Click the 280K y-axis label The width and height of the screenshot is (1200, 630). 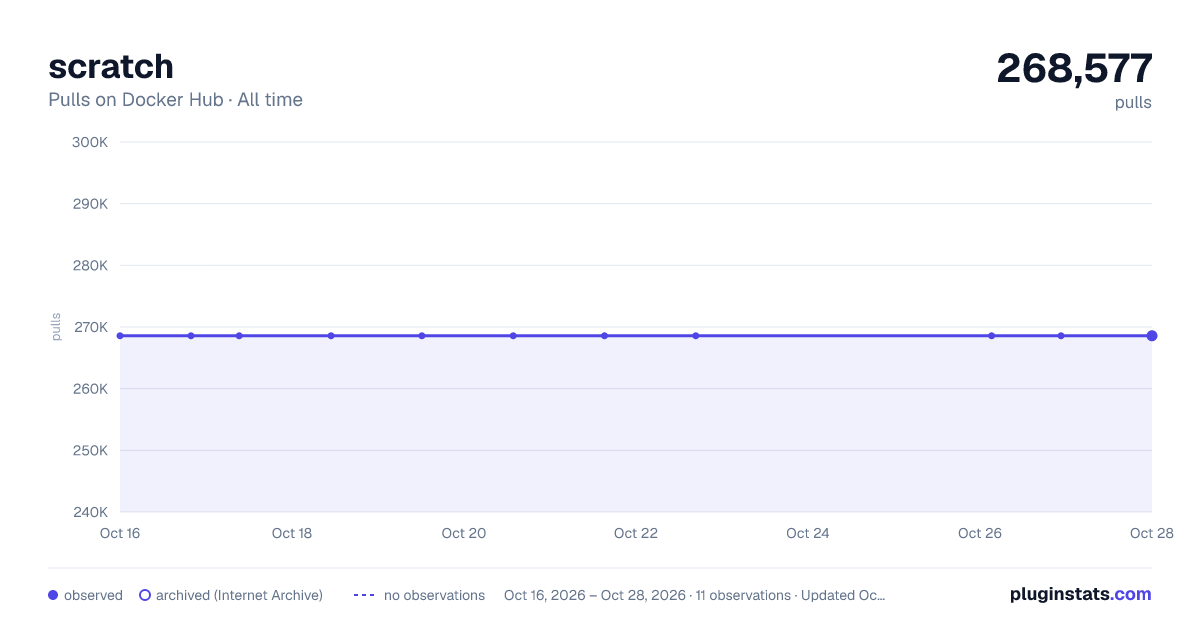(x=90, y=265)
